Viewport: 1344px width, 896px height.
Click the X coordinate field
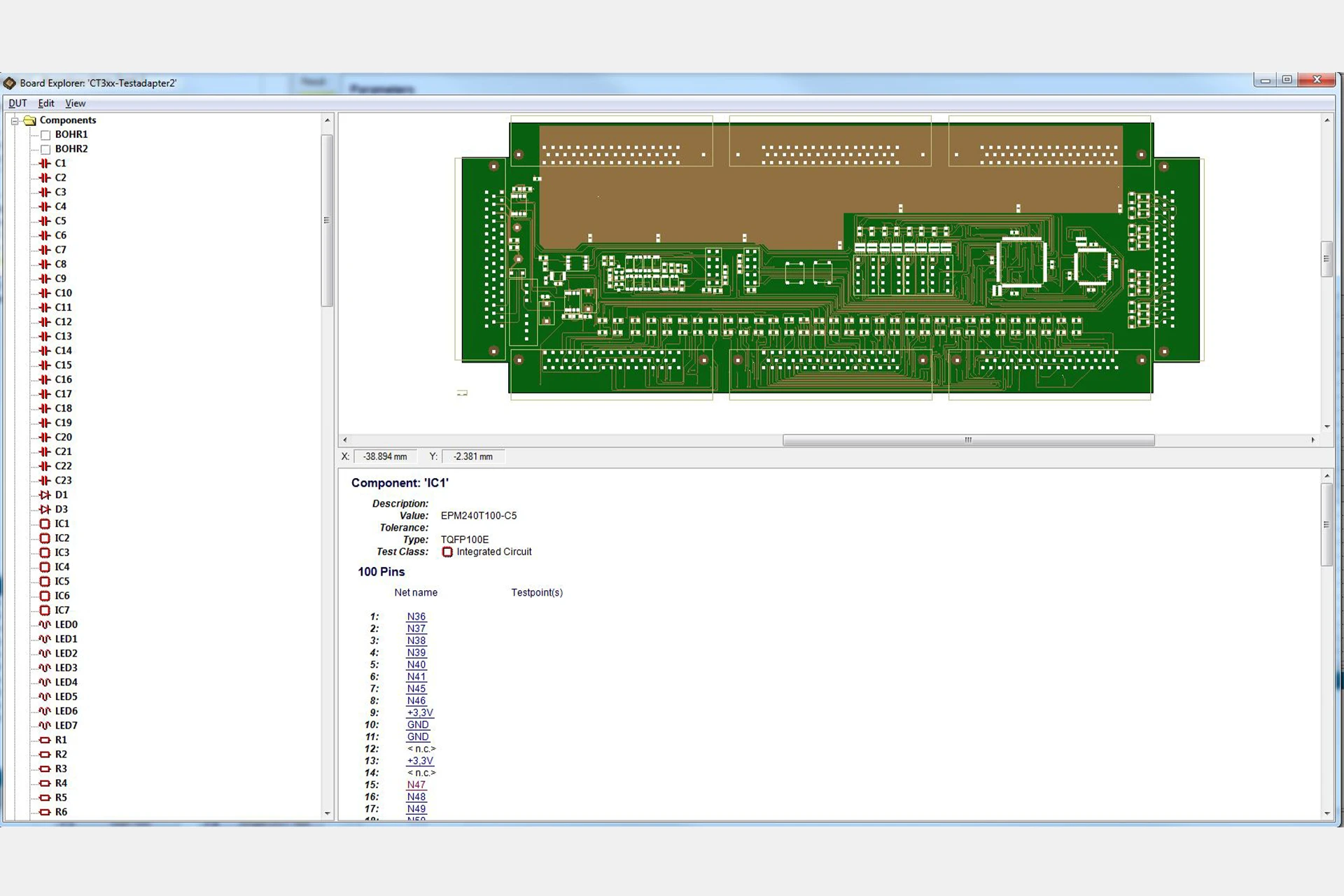[x=385, y=456]
